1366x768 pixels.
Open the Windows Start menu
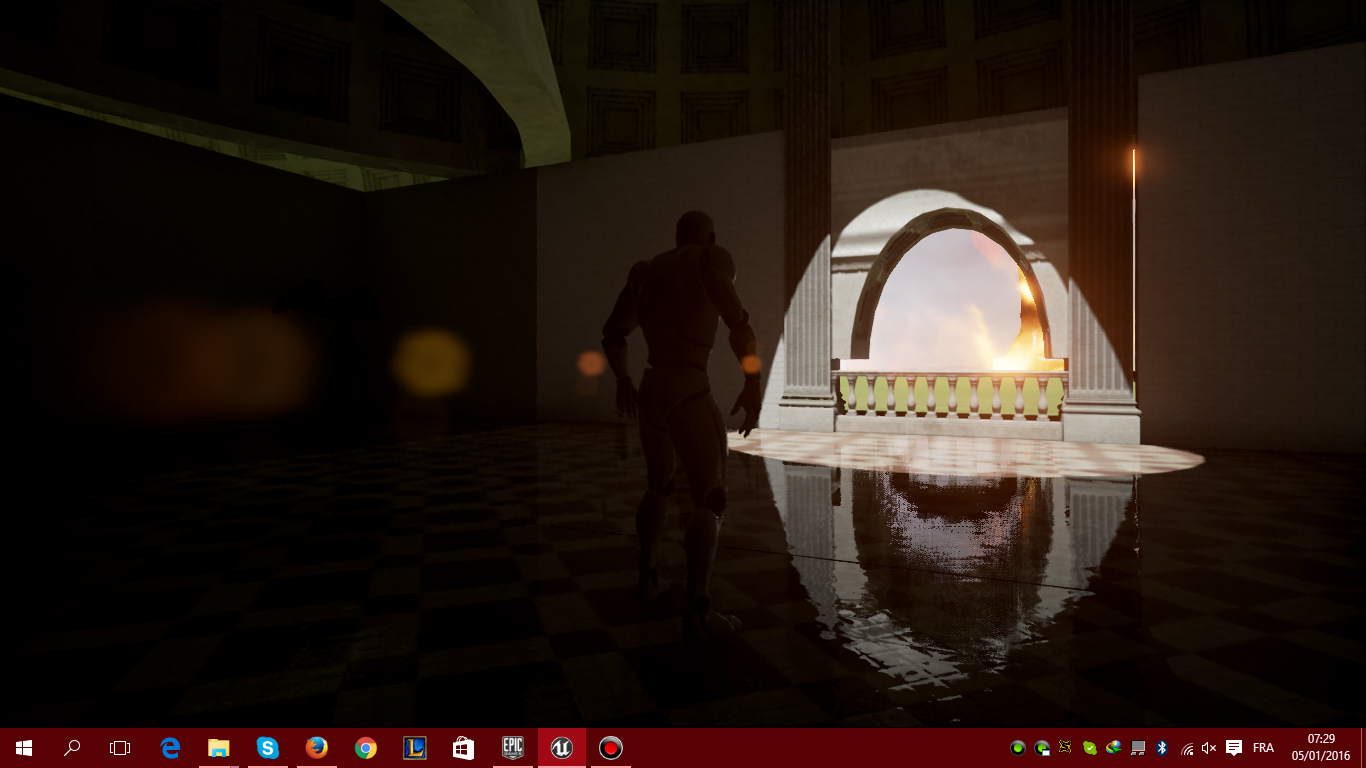click(24, 748)
